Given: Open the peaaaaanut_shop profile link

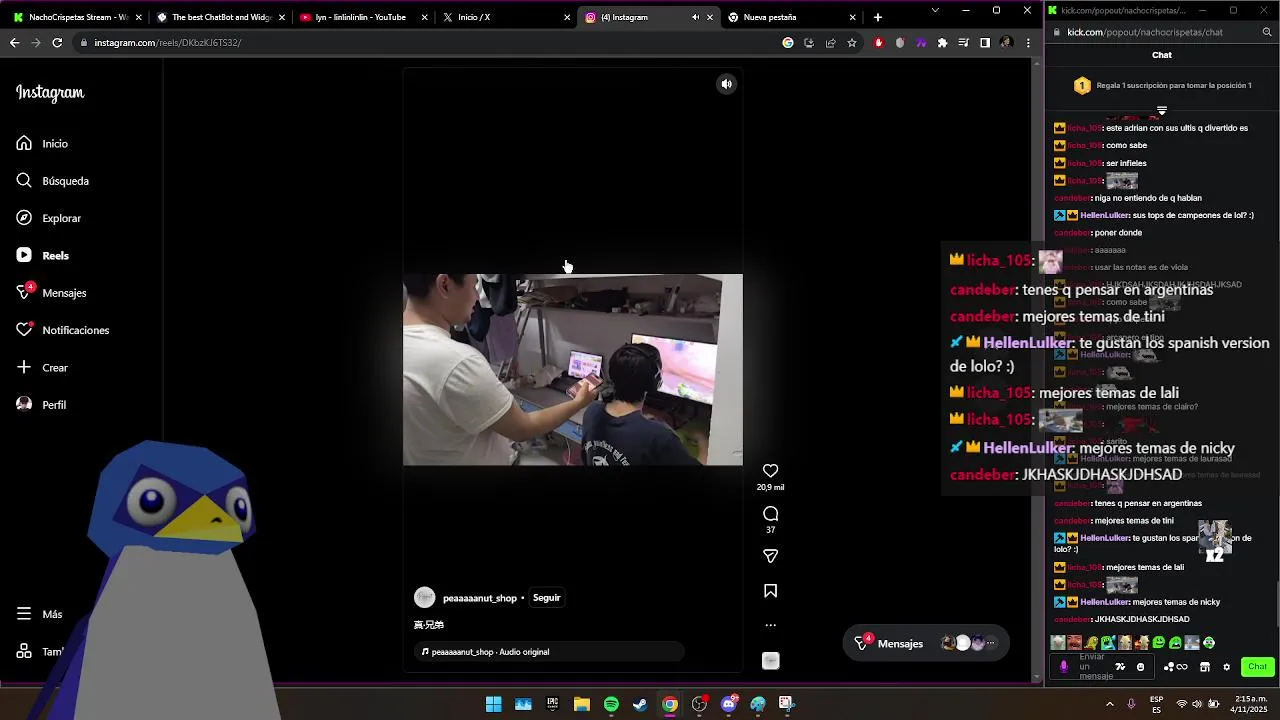Looking at the screenshot, I should click(480, 598).
